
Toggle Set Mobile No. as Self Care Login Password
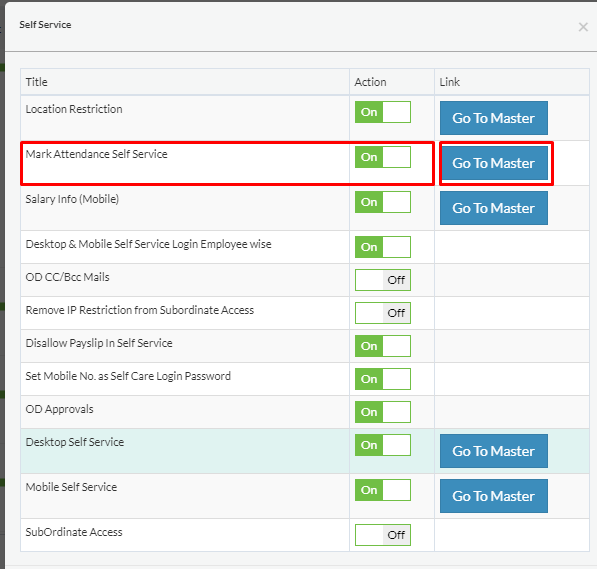tap(383, 379)
